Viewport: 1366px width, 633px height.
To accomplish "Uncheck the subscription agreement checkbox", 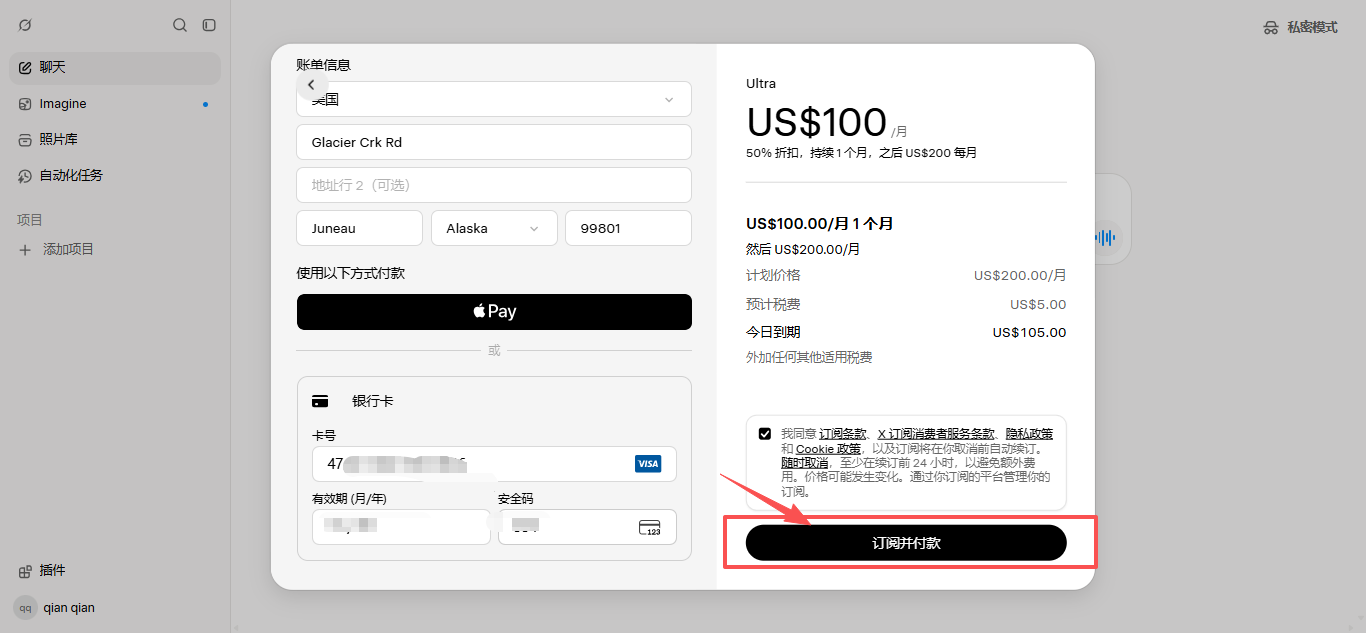I will pyautogui.click(x=765, y=434).
